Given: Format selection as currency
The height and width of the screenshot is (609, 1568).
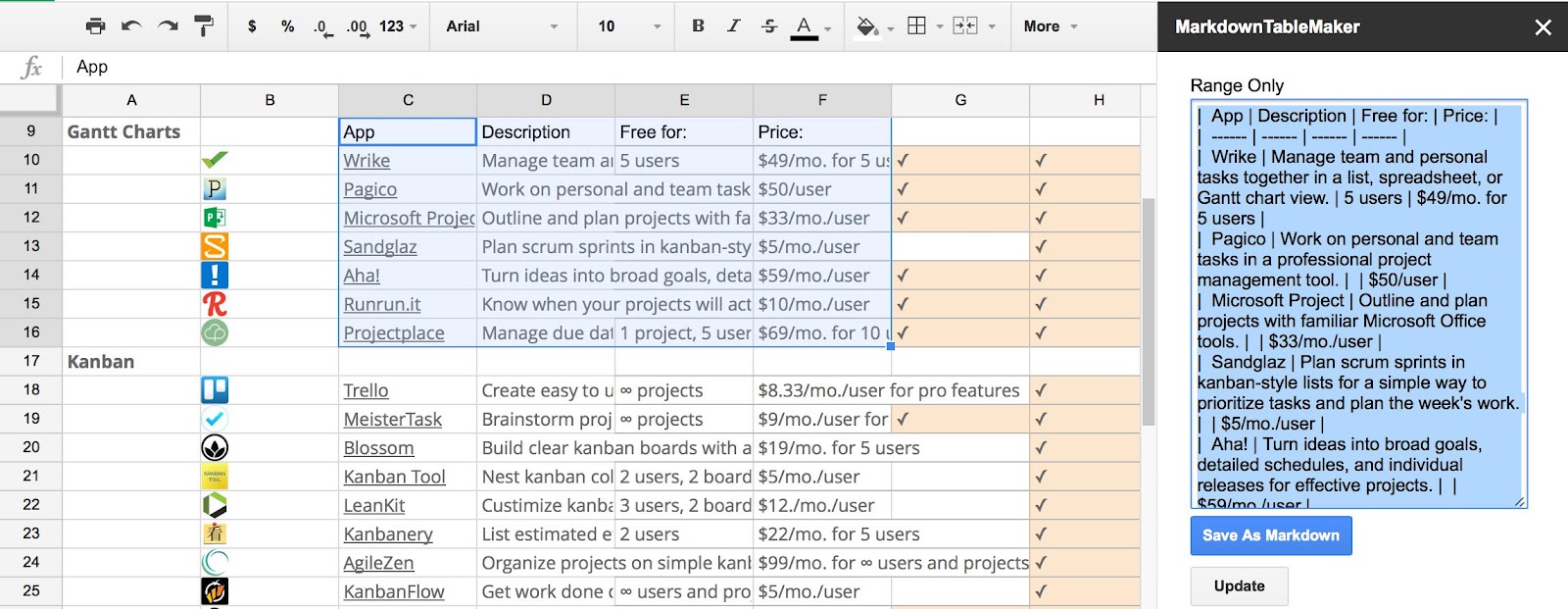Looking at the screenshot, I should 252,26.
